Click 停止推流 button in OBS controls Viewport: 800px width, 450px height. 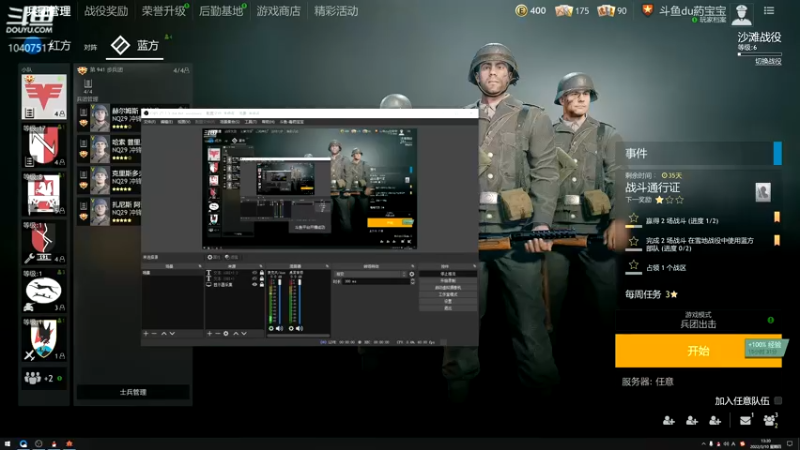[448, 274]
